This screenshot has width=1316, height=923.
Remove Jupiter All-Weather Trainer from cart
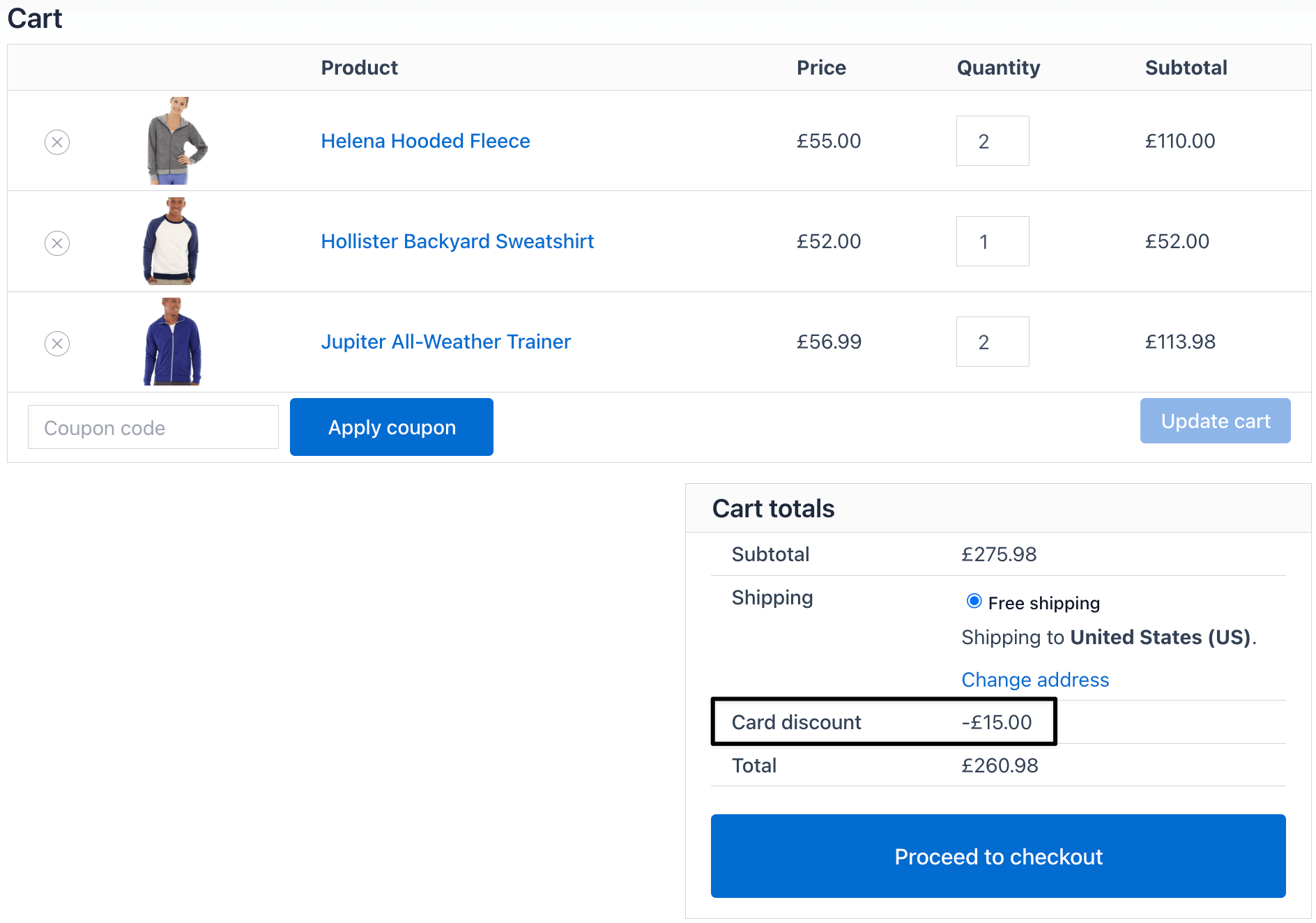(57, 344)
